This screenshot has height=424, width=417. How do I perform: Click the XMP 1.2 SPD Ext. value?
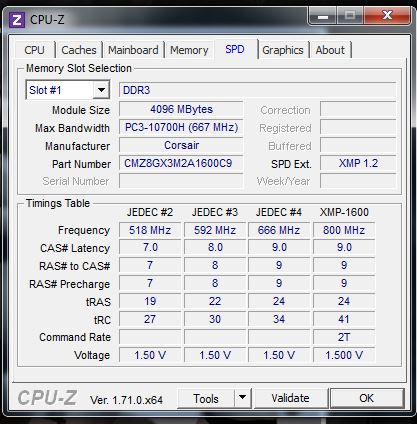(x=358, y=163)
